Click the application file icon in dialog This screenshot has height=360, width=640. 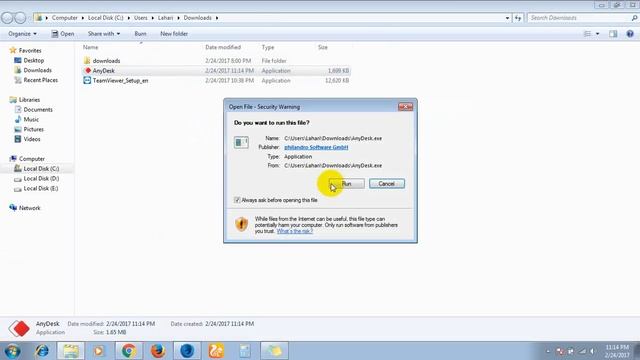coord(241,142)
